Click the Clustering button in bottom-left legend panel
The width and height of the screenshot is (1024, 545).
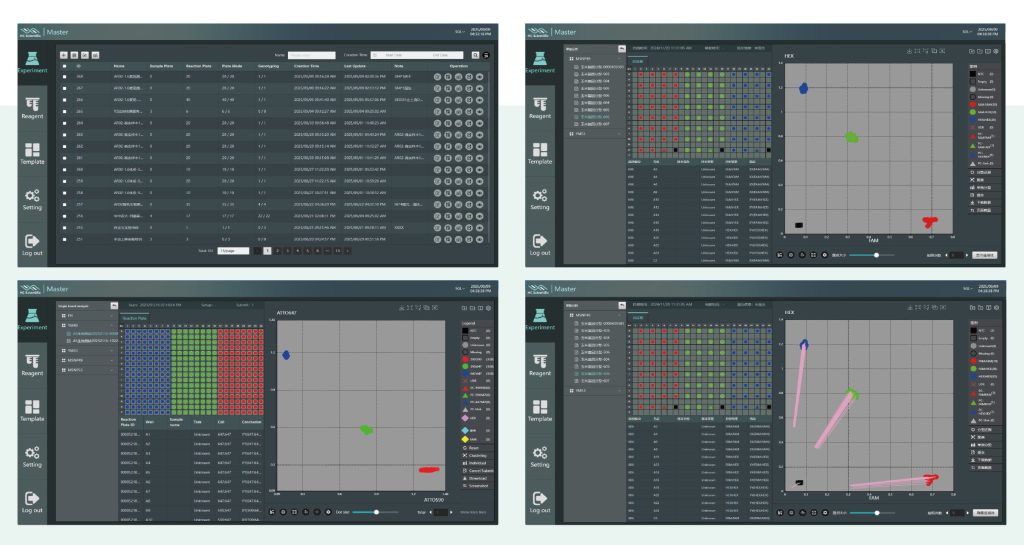477,456
